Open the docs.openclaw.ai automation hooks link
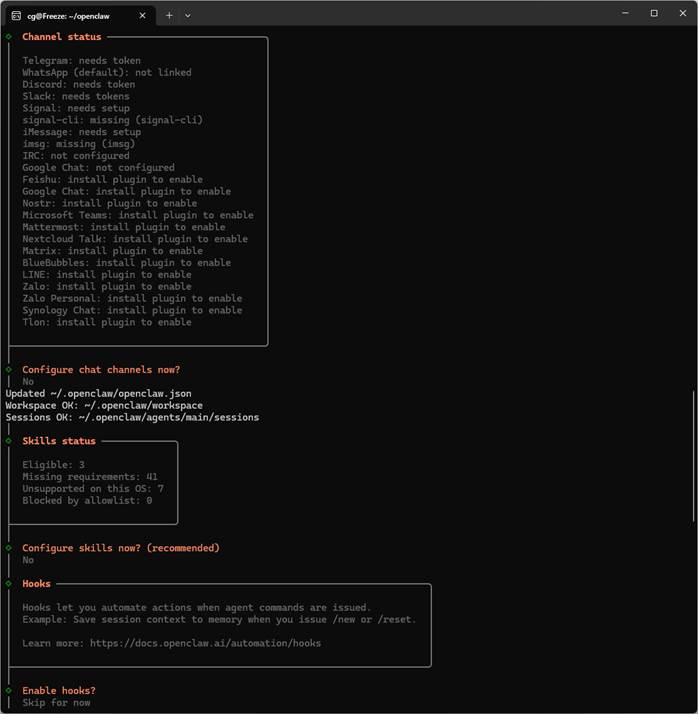The height and width of the screenshot is (714, 698). [205, 643]
